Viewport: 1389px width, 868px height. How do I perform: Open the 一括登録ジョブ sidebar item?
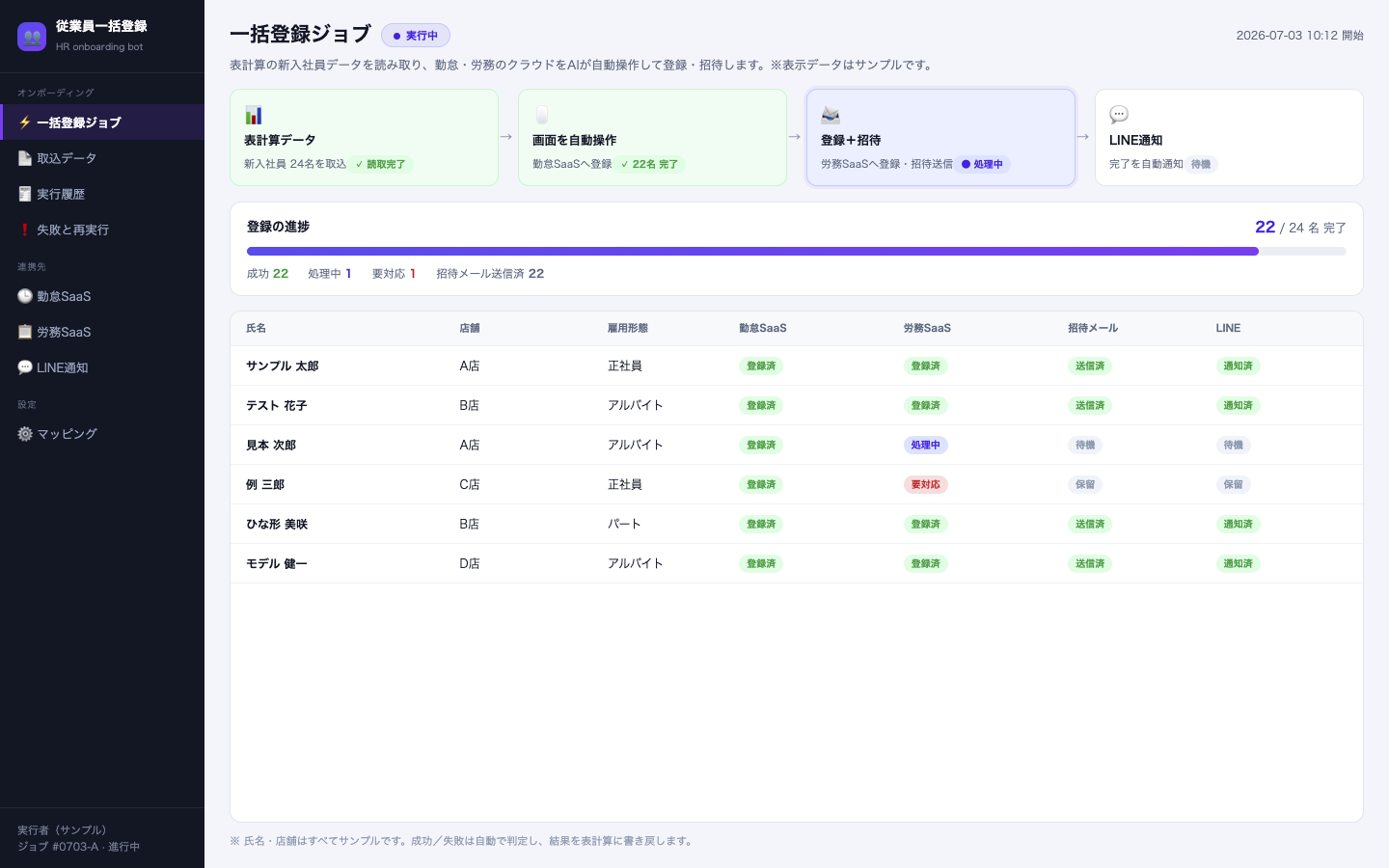click(102, 122)
